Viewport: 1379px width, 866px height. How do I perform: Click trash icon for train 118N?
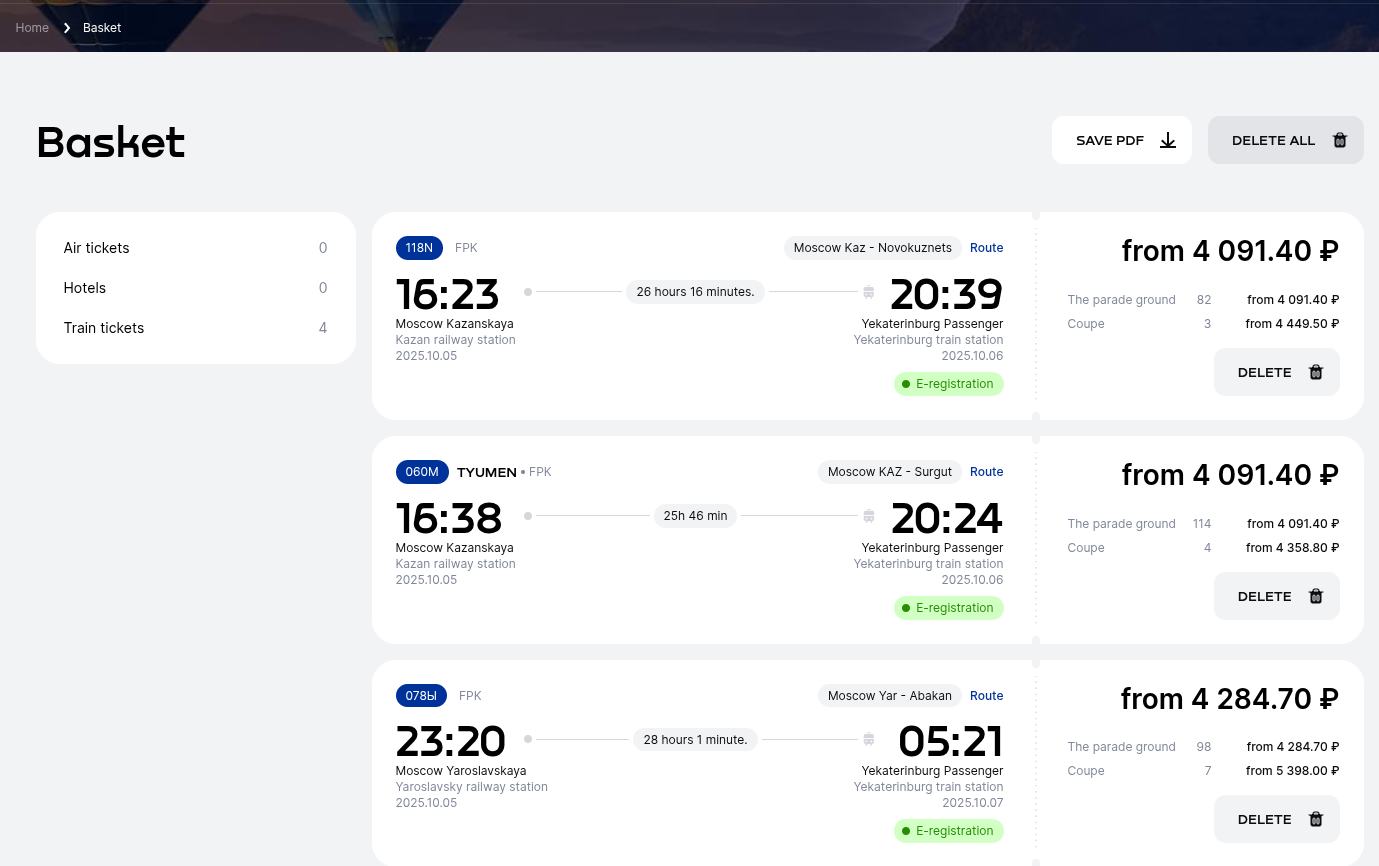pos(1316,372)
